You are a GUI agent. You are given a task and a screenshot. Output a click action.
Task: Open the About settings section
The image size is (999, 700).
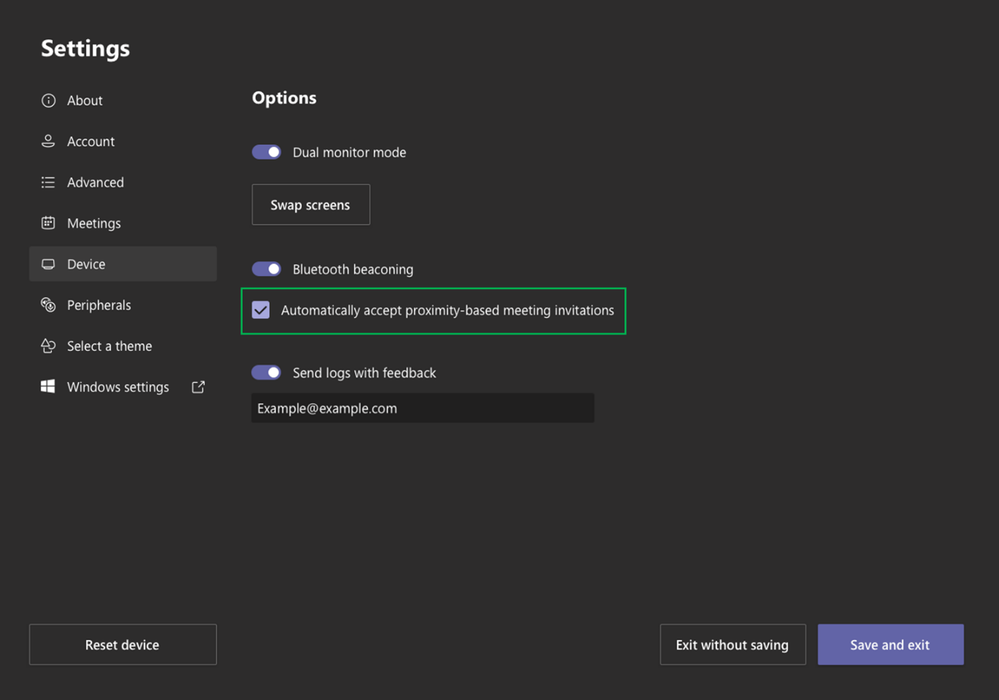[x=123, y=101]
